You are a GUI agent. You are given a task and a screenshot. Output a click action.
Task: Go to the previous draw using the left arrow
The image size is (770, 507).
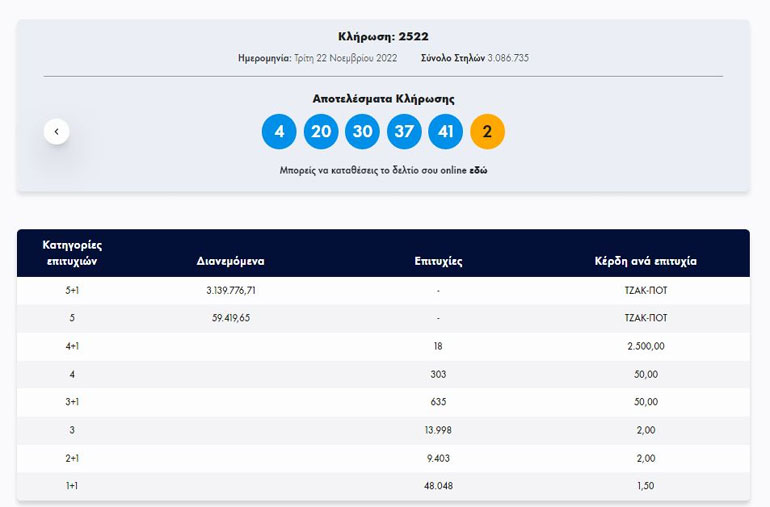tap(57, 131)
